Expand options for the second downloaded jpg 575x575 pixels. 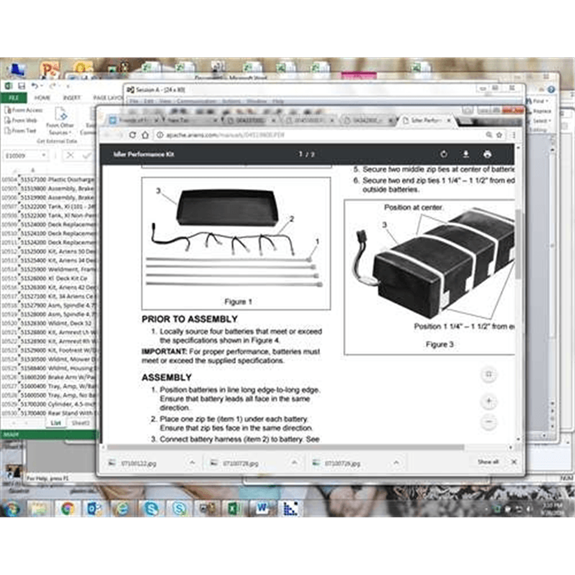294,463
